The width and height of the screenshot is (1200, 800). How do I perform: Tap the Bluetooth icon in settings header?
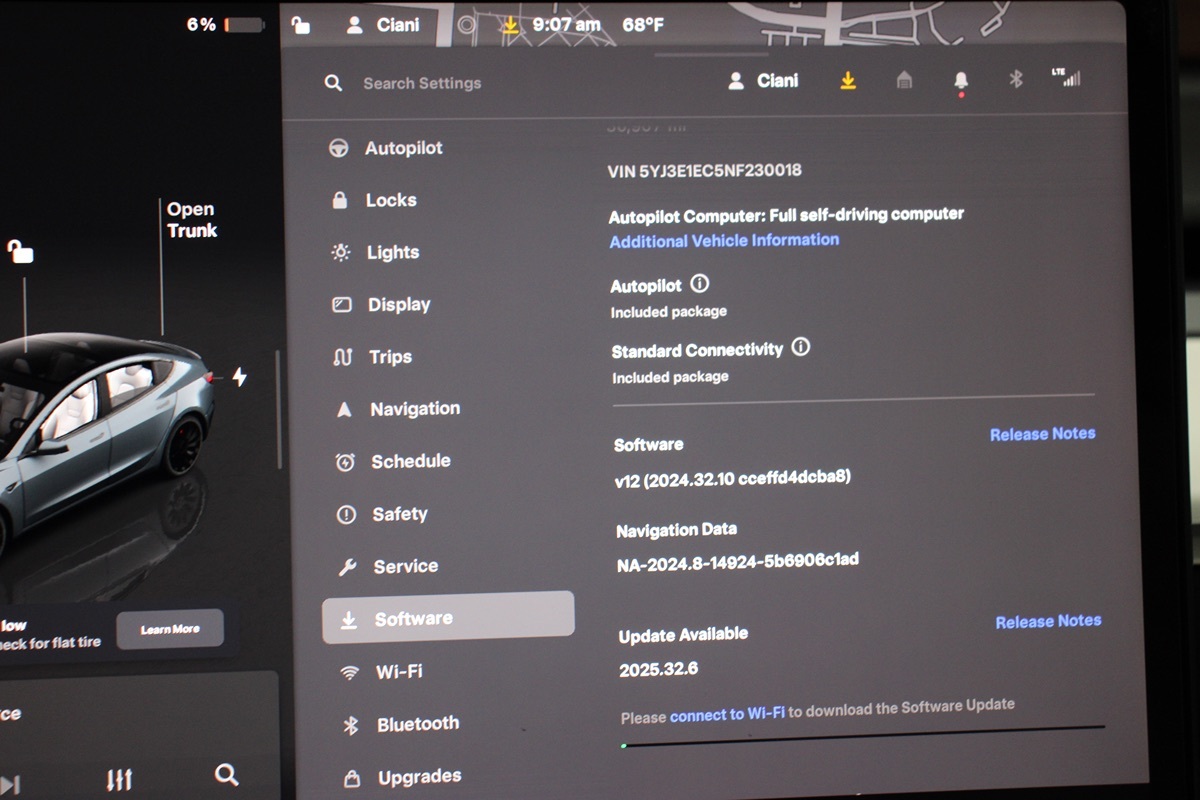tap(1015, 79)
